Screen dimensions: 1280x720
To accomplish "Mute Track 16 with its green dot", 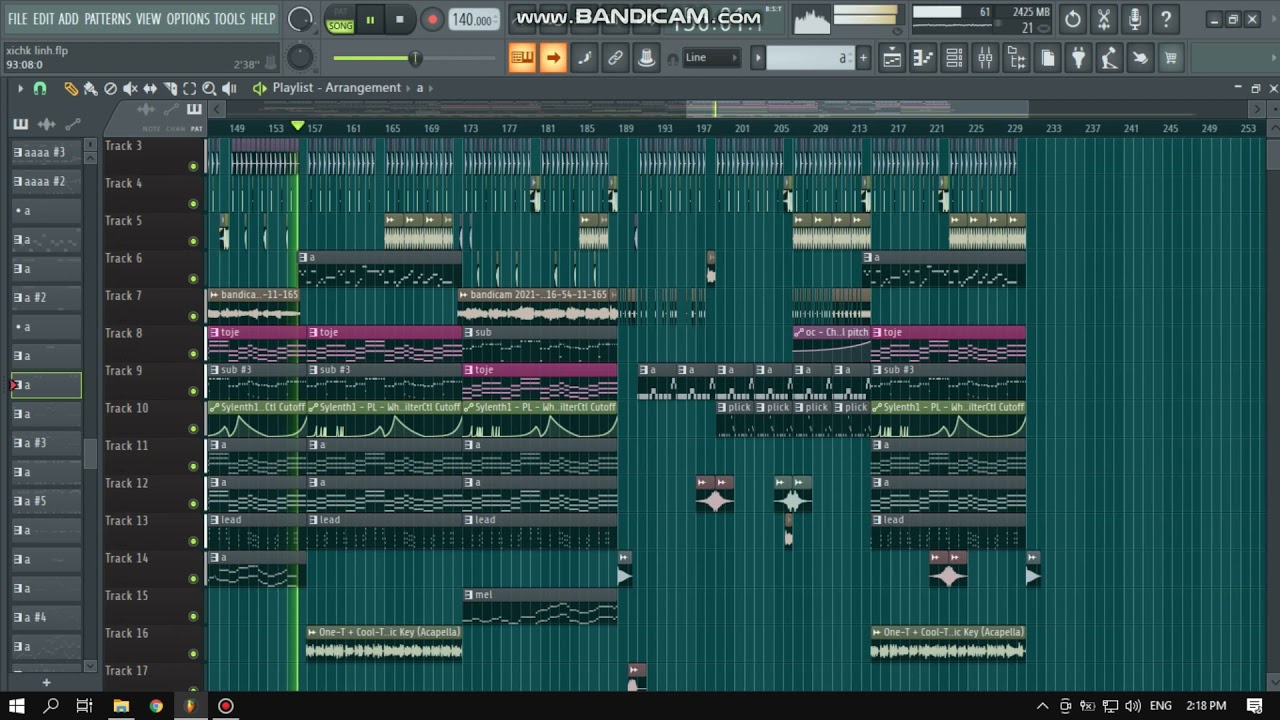I will [193, 653].
